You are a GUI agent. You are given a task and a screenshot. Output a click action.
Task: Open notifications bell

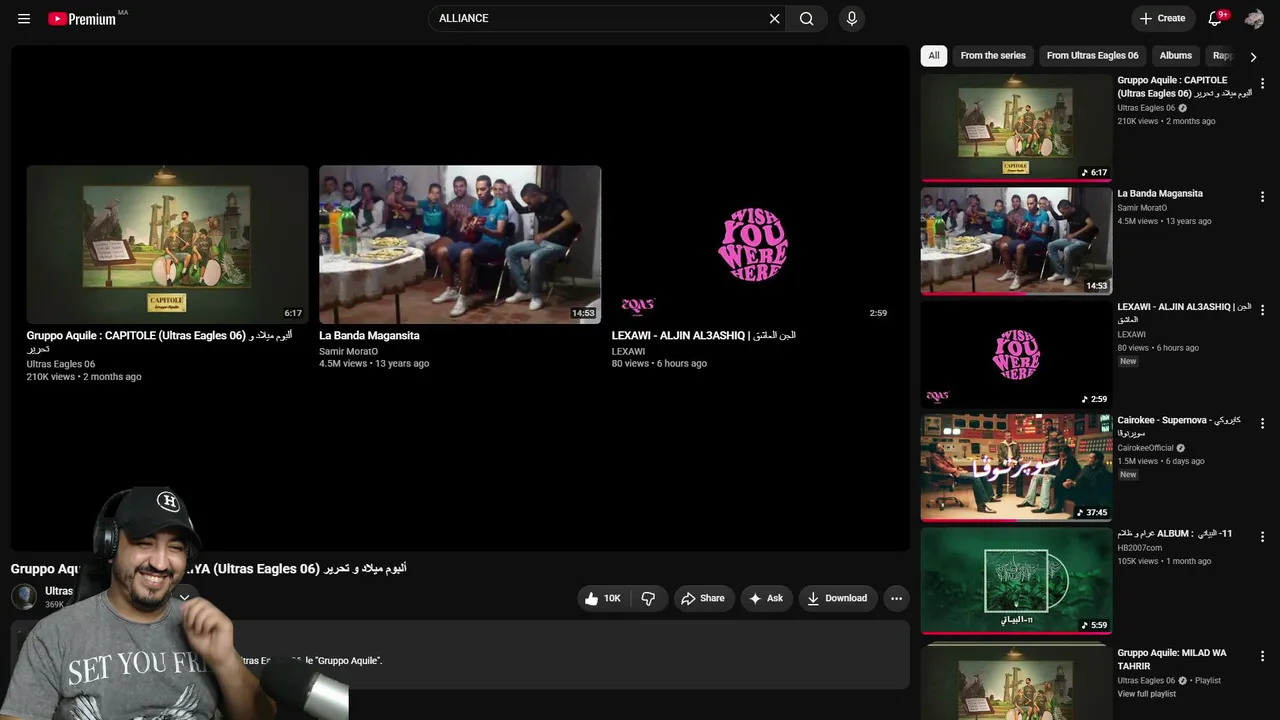(1216, 18)
